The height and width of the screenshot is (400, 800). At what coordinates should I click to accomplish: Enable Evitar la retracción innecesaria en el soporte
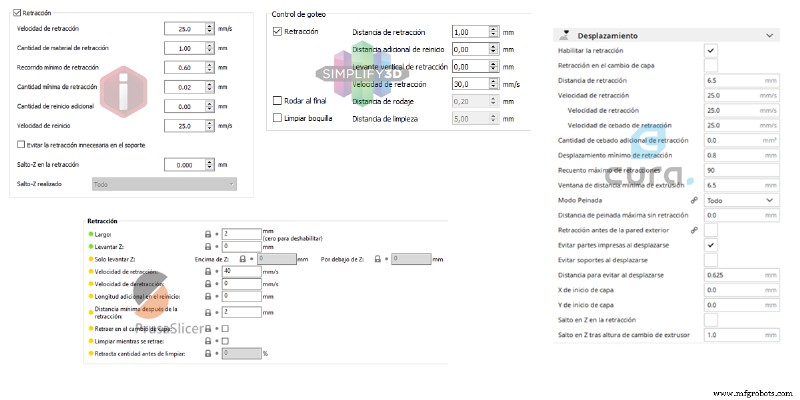pyautogui.click(x=20, y=145)
